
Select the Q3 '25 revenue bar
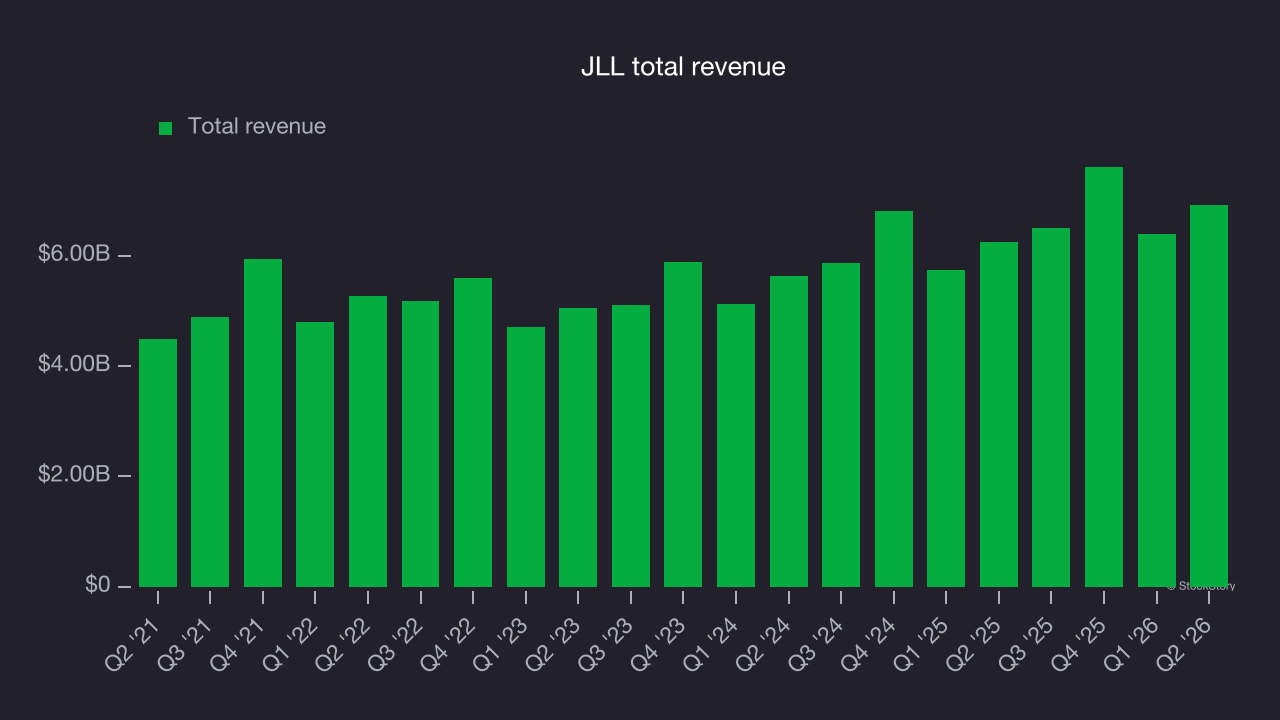(1051, 407)
